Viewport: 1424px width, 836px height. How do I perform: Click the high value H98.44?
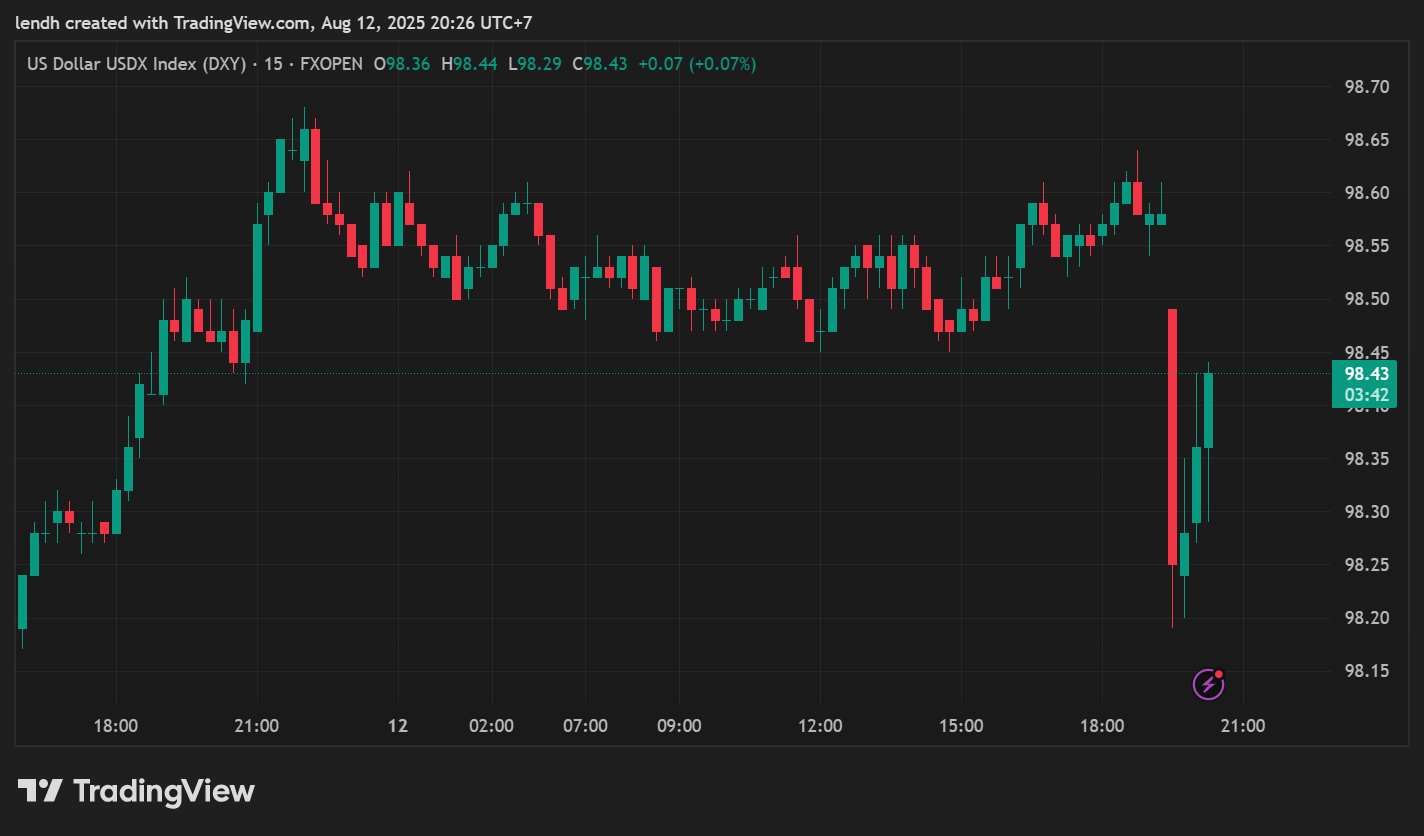coord(469,64)
